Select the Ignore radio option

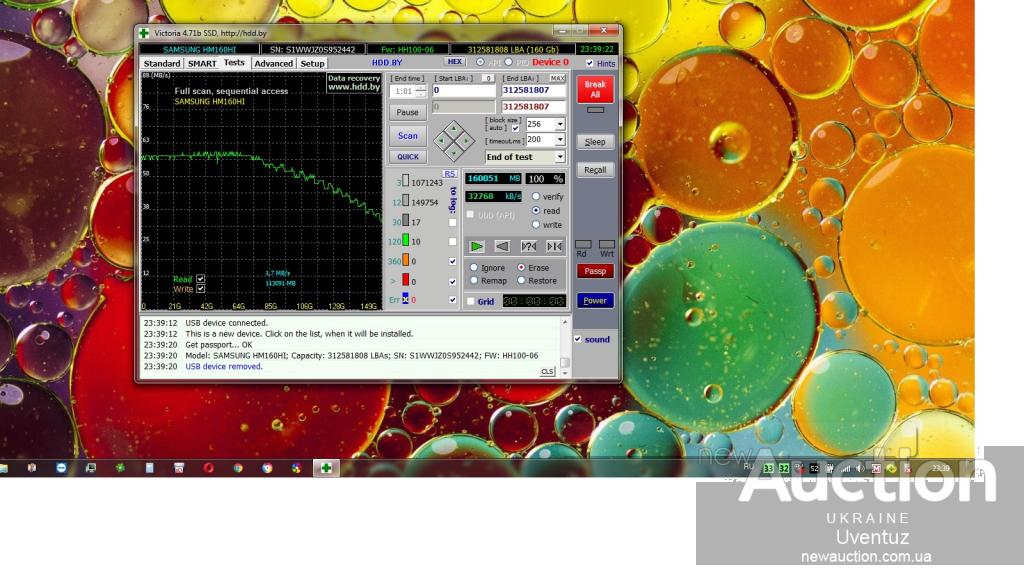pos(474,268)
